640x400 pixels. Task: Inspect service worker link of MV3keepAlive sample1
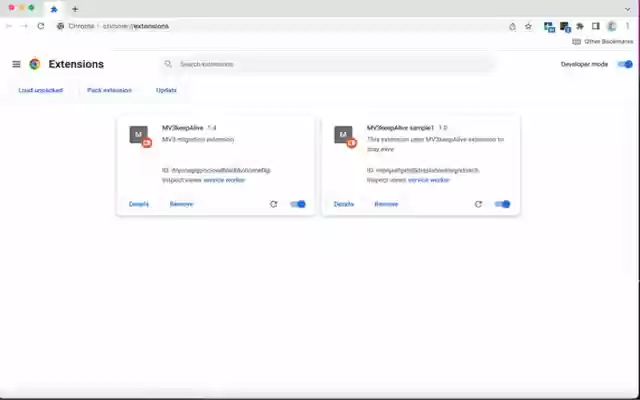(x=429, y=180)
